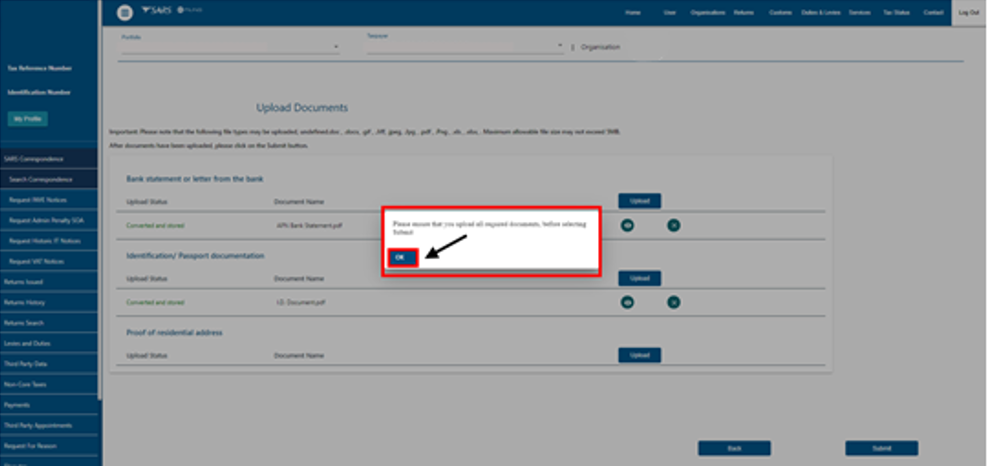The width and height of the screenshot is (990, 466).
Task: Click the hamburger menu icon beside SARS logo
Action: click(x=125, y=13)
